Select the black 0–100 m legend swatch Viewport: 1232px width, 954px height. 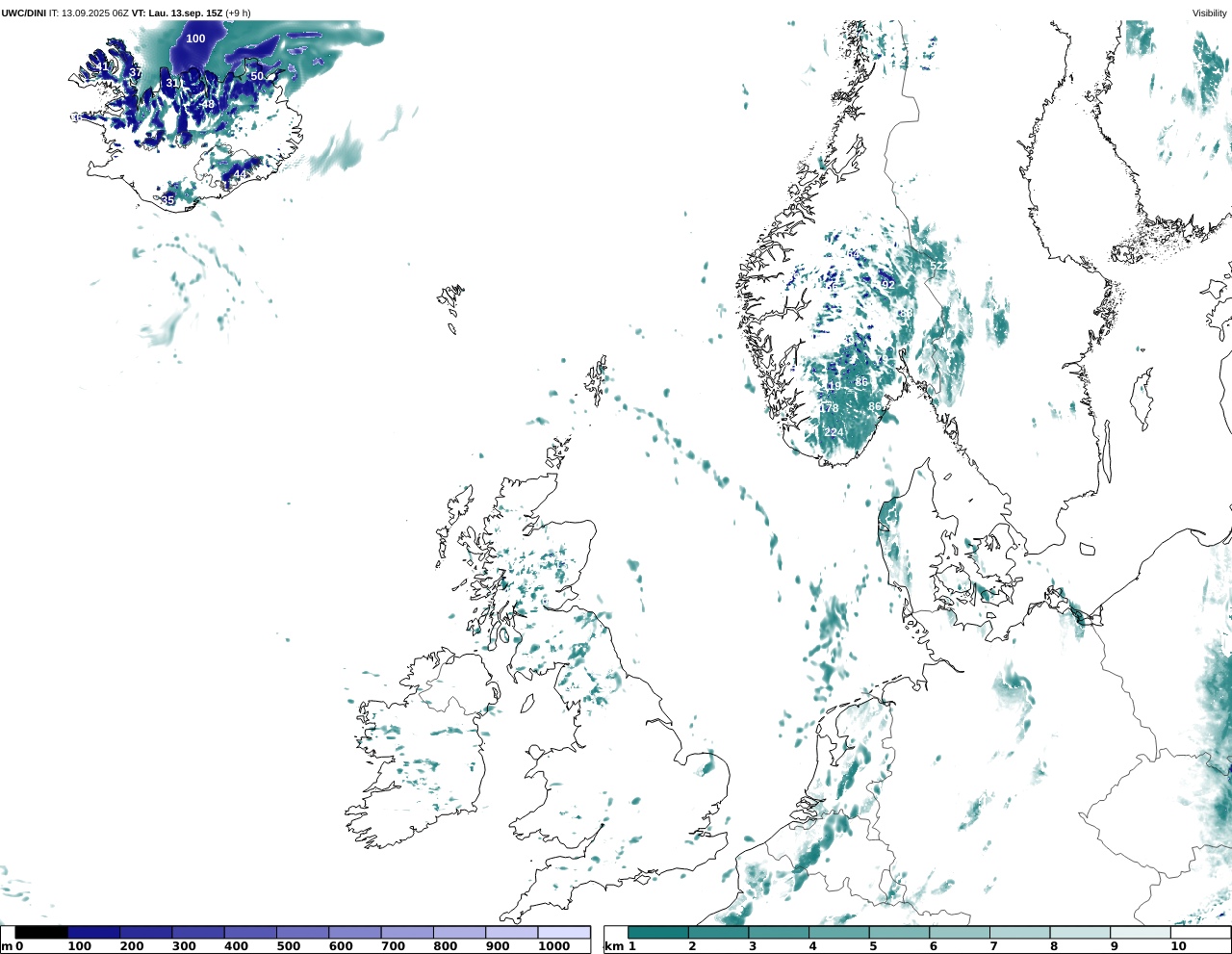click(x=41, y=932)
